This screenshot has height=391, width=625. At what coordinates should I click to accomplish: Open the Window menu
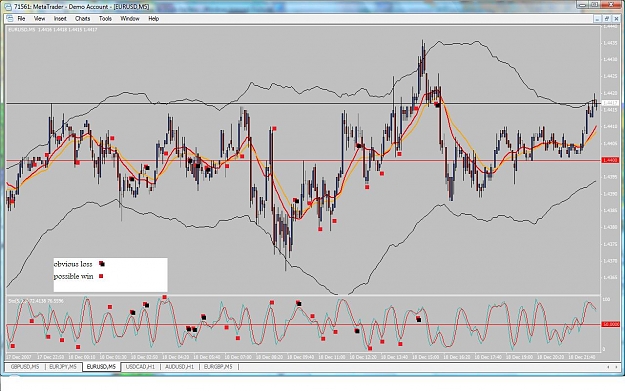(130, 19)
